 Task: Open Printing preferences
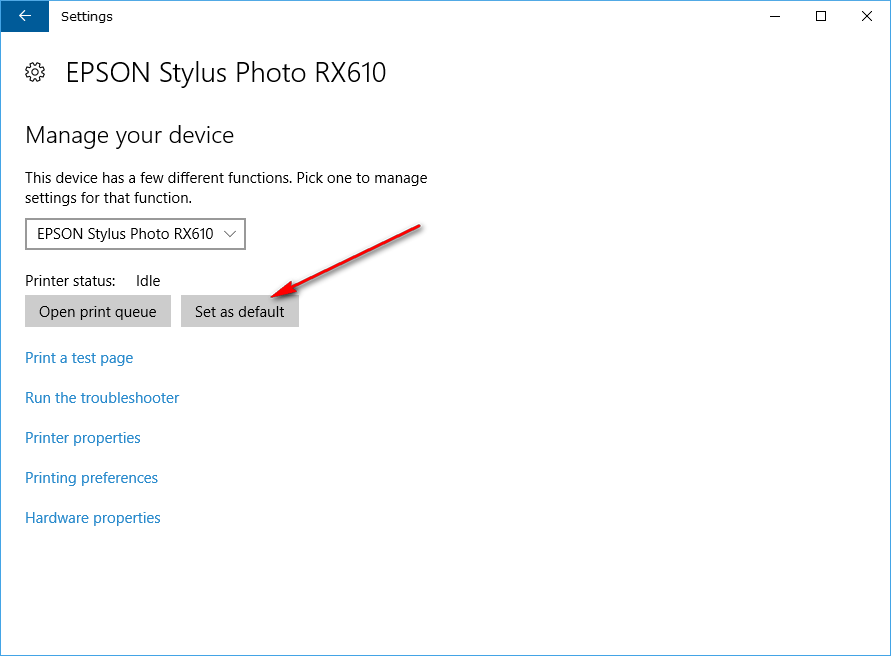(x=91, y=478)
